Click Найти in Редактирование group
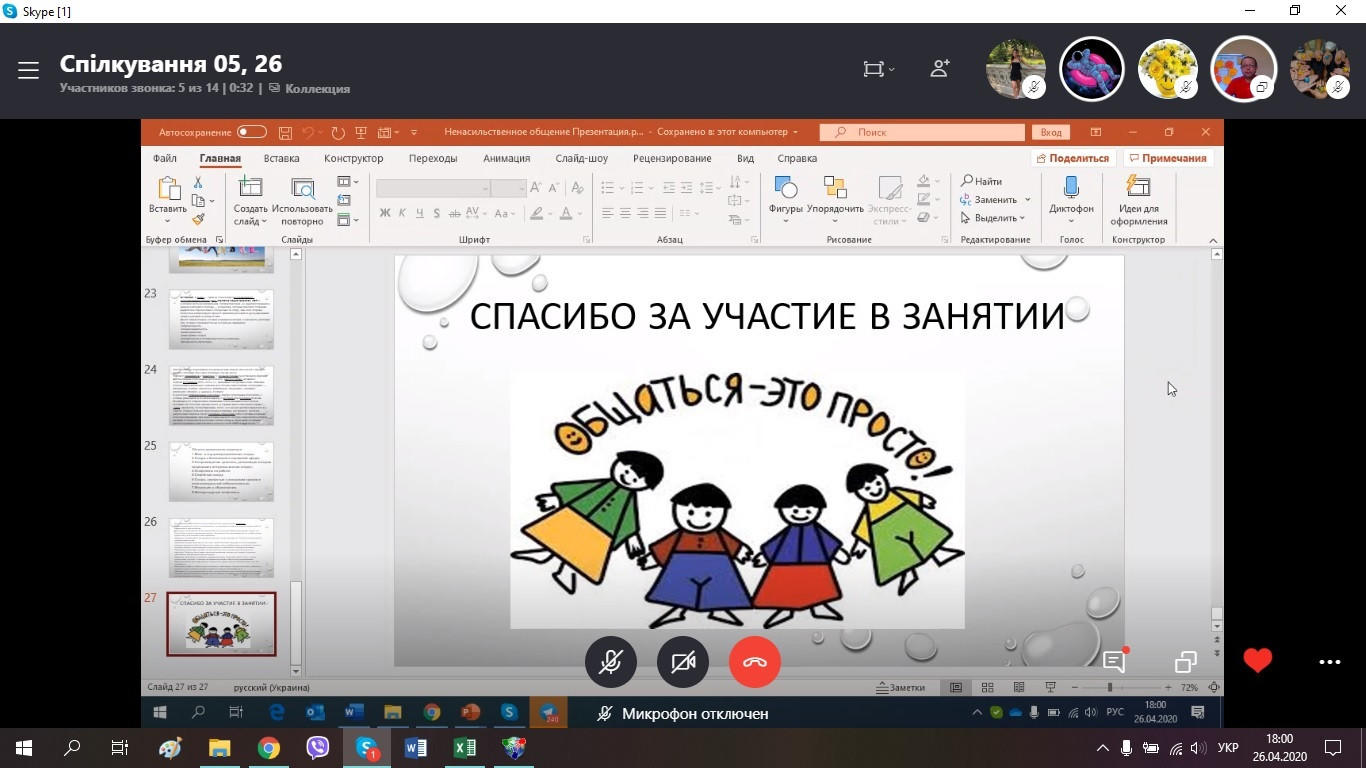The image size is (1366, 768). pyautogui.click(x=982, y=181)
